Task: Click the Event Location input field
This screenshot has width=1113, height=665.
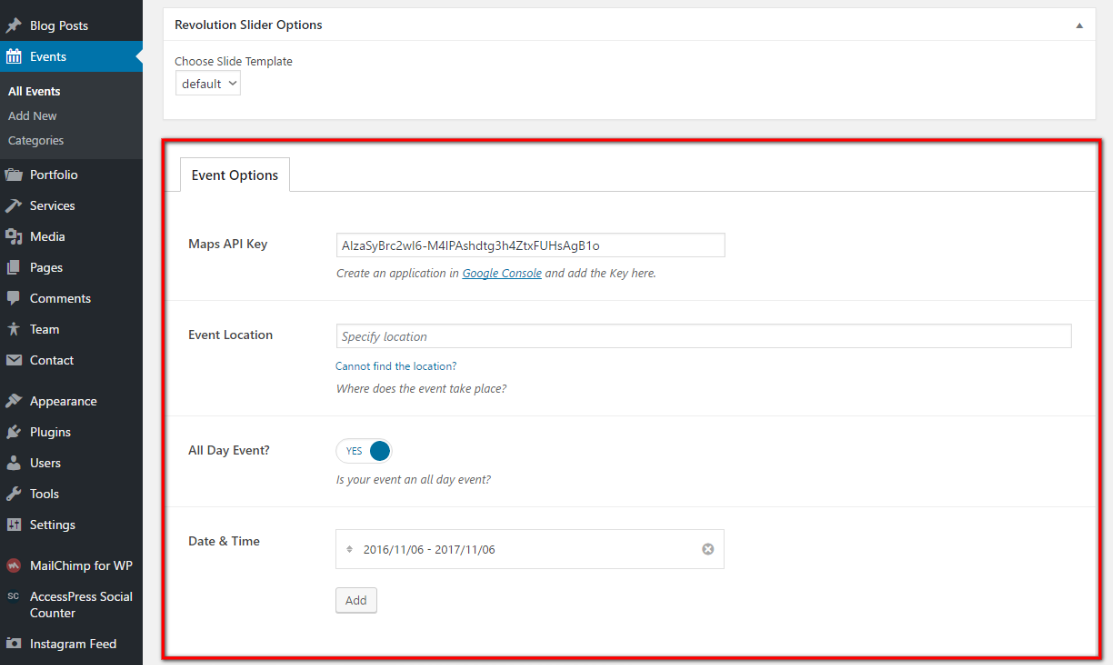Action: [703, 337]
